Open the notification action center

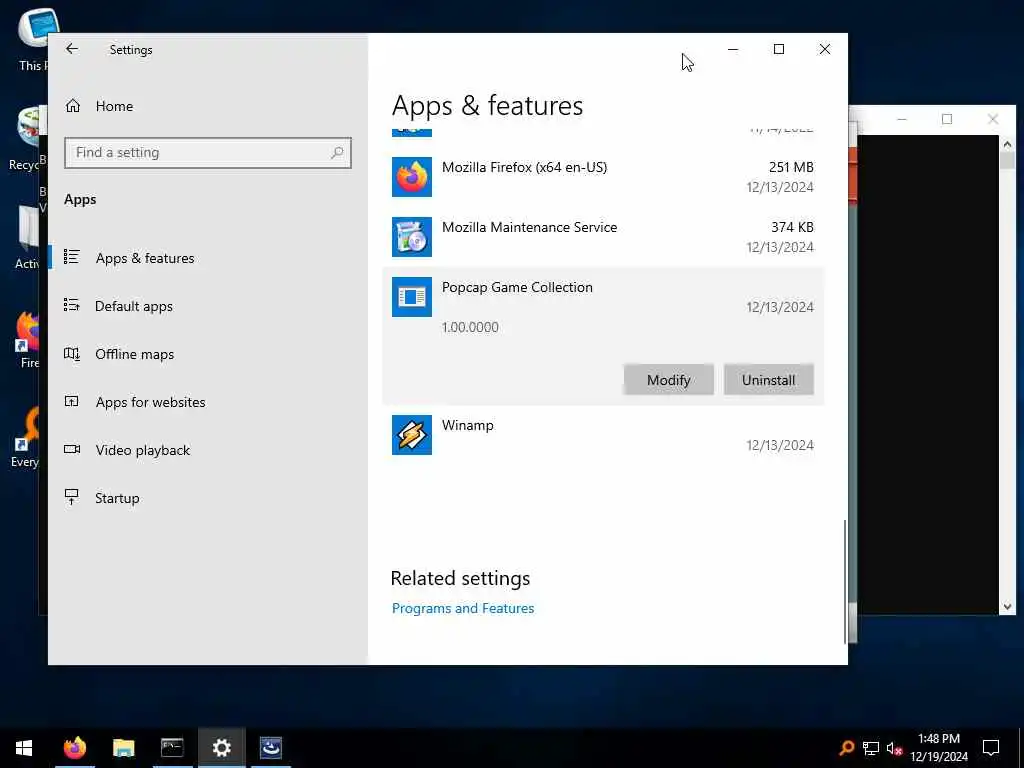[x=991, y=748]
